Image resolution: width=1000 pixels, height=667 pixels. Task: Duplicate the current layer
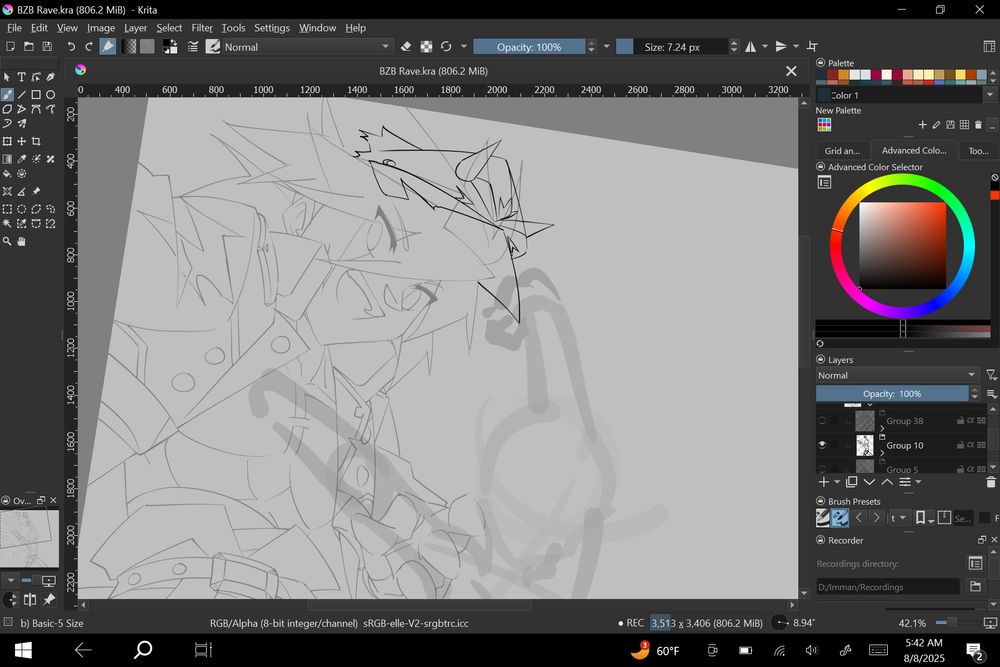click(851, 482)
